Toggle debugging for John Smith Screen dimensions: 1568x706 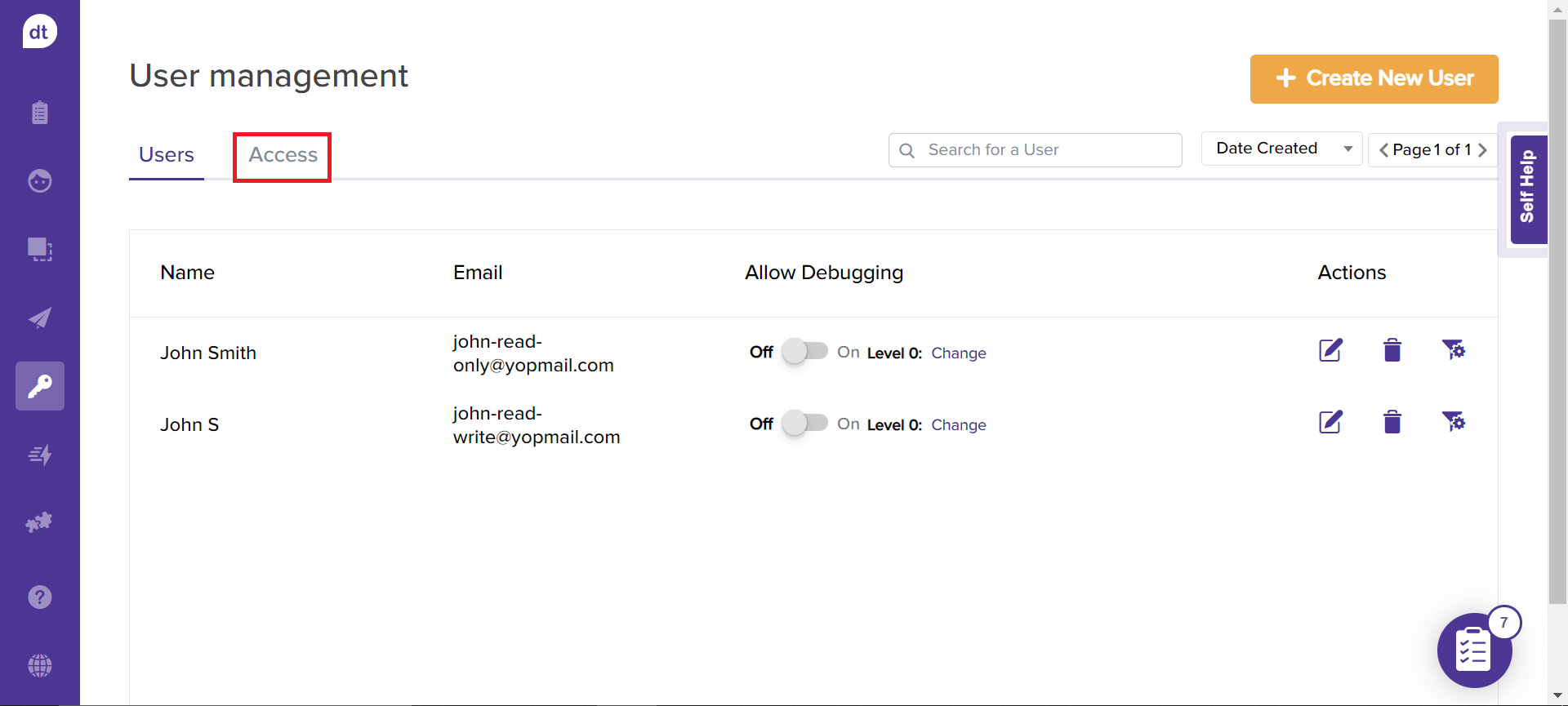pos(804,352)
